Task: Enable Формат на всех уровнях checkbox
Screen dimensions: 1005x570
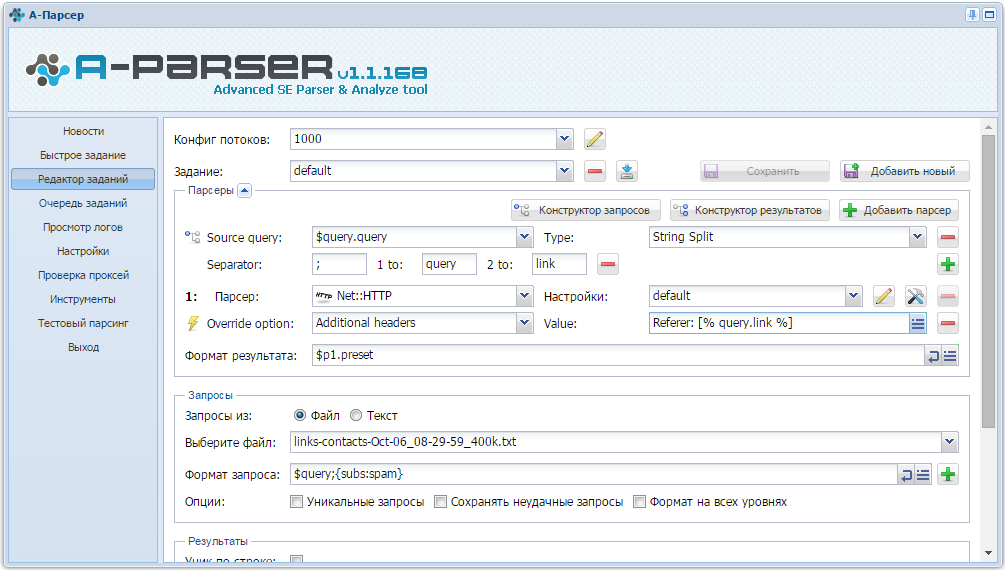Action: pos(639,502)
